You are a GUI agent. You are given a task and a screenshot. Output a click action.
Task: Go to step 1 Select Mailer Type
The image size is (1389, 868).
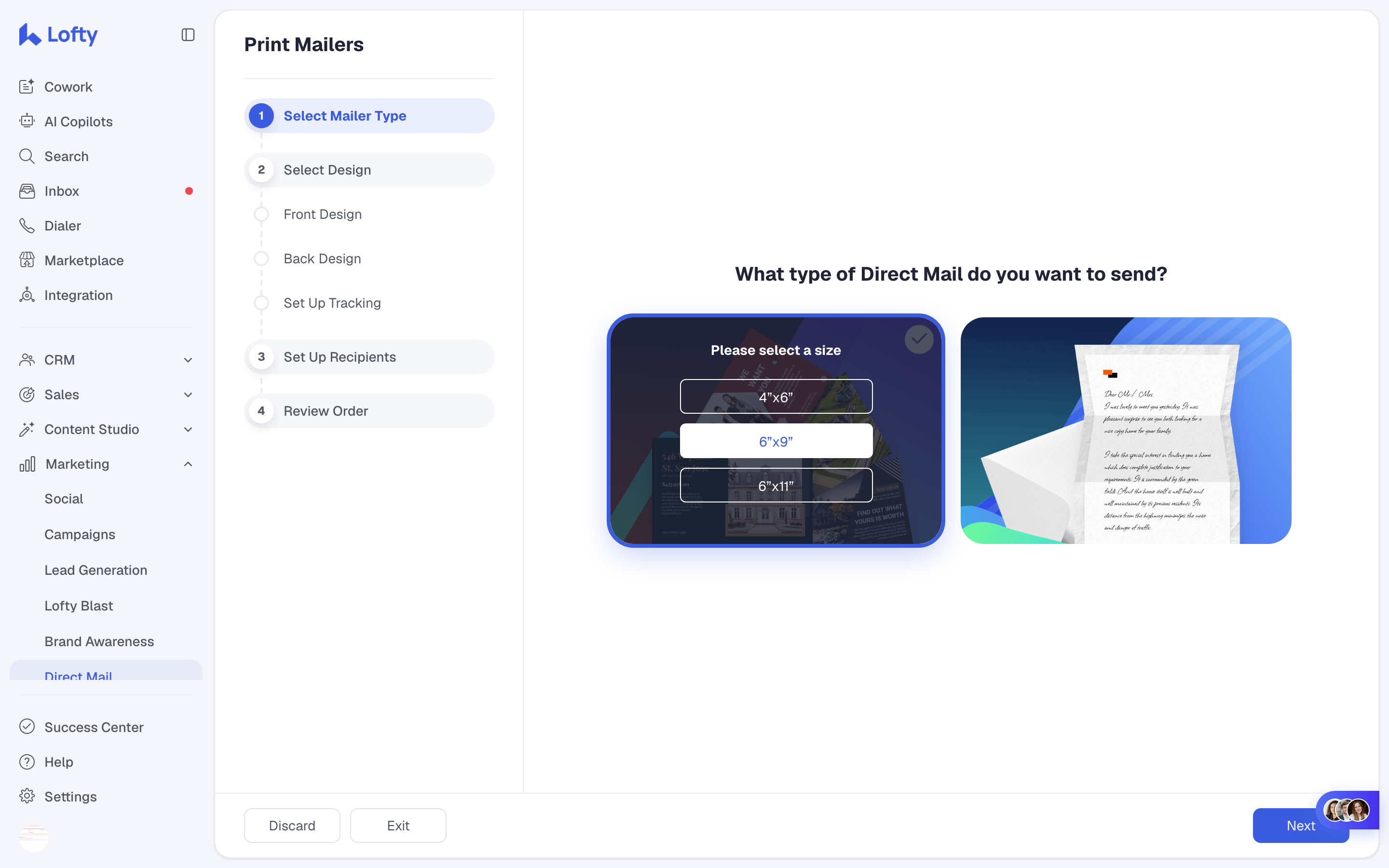(369, 116)
